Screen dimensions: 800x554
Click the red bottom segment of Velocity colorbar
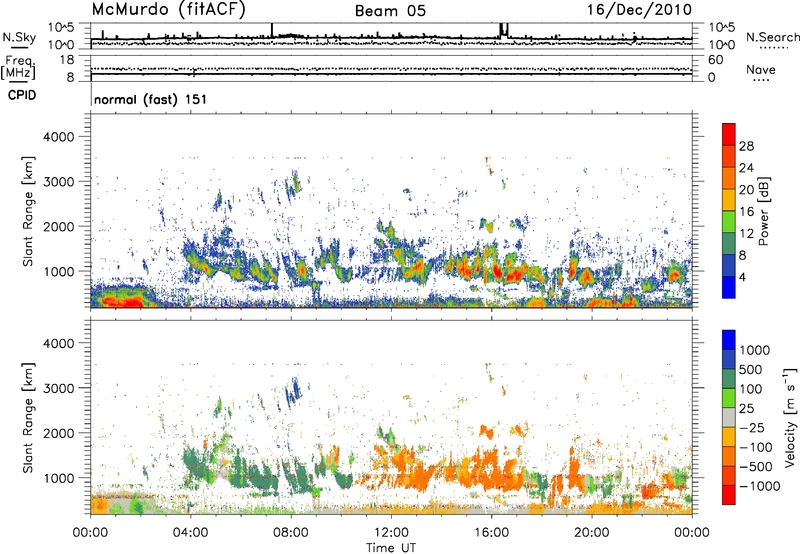tap(729, 495)
